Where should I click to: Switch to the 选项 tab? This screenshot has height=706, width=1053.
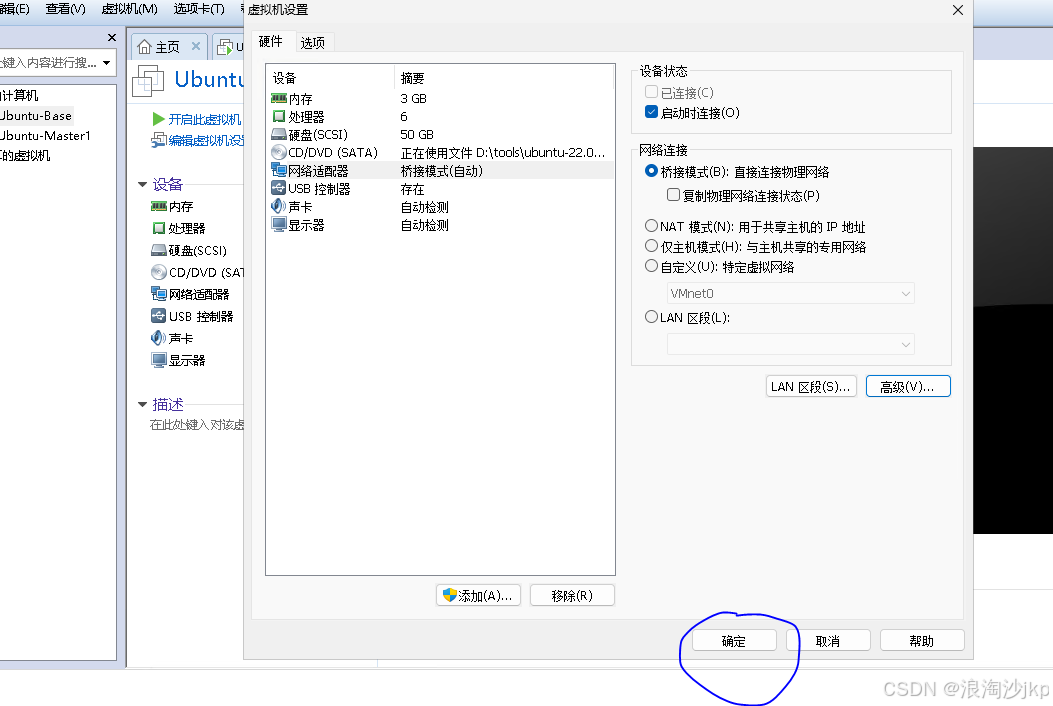tap(312, 43)
